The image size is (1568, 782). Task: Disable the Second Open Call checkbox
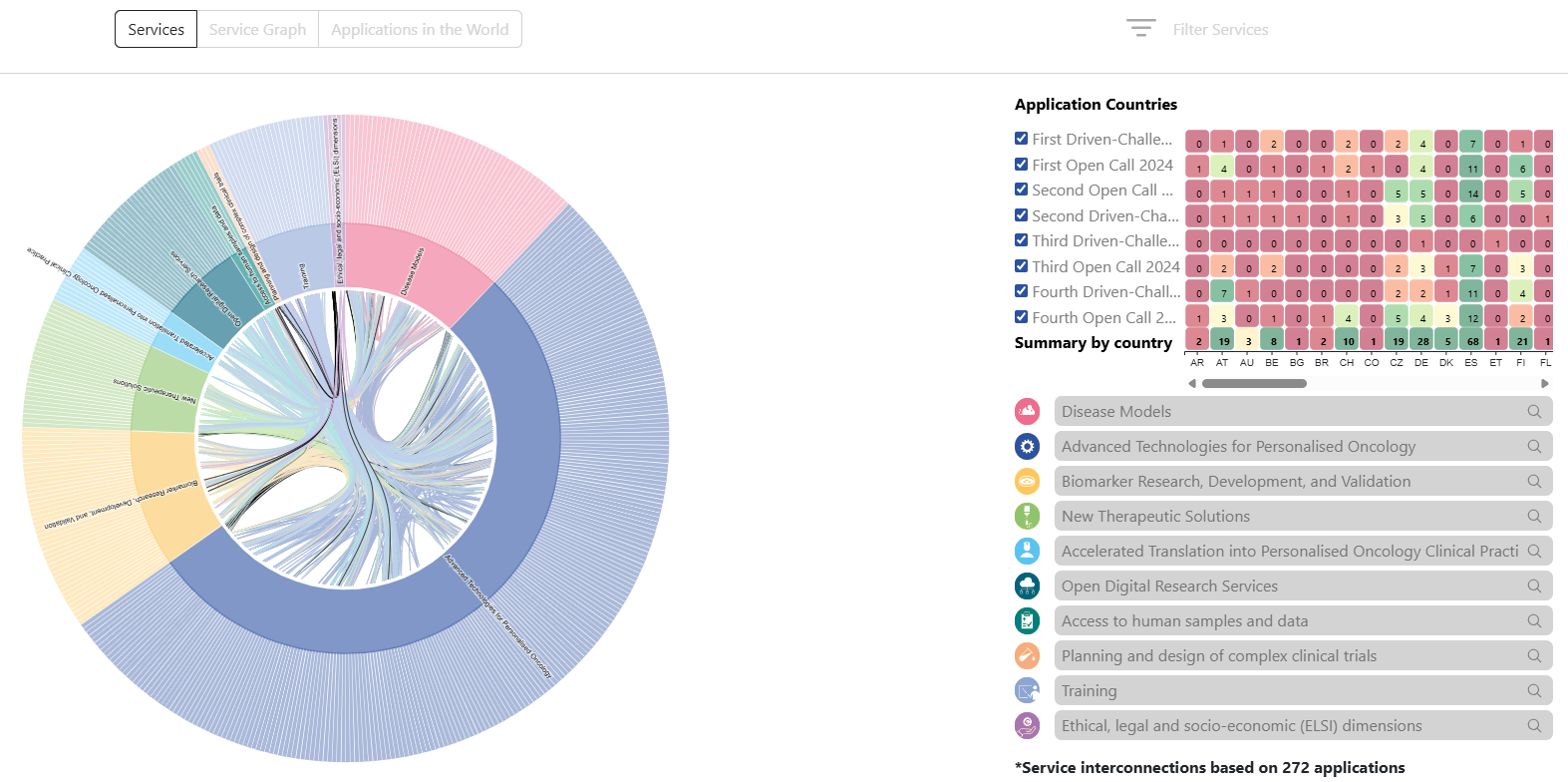tap(1021, 190)
